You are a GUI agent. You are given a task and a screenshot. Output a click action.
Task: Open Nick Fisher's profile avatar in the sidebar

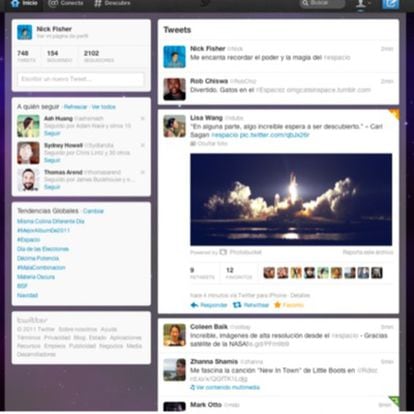click(25, 32)
